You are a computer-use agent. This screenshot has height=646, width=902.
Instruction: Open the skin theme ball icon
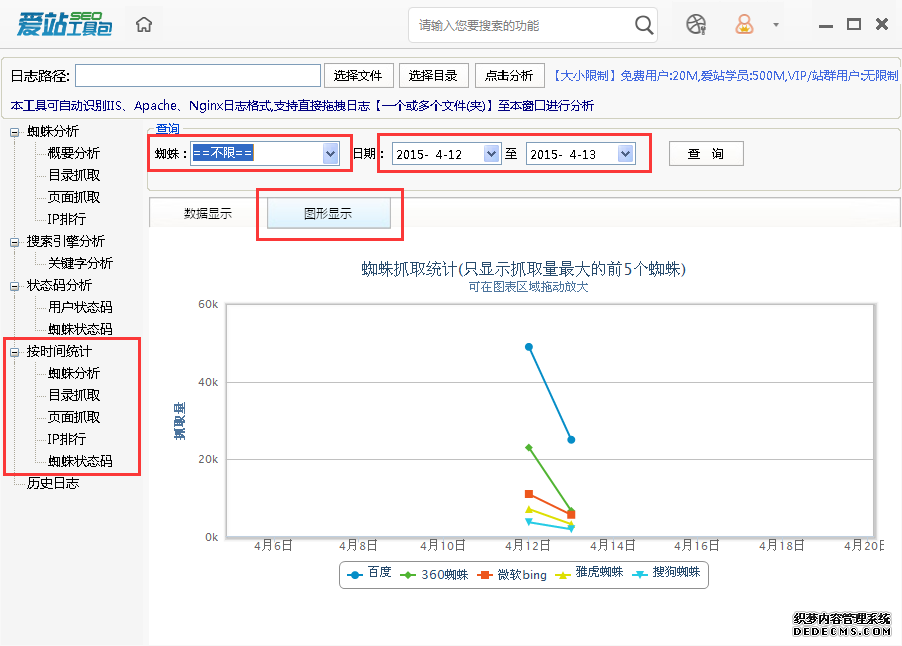click(696, 25)
